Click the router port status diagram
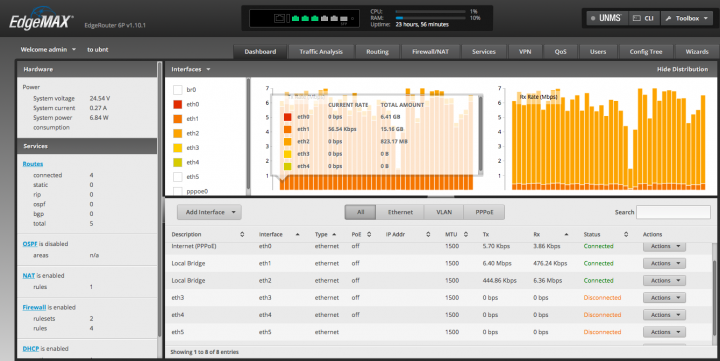The height and width of the screenshot is (361, 720). (304, 18)
